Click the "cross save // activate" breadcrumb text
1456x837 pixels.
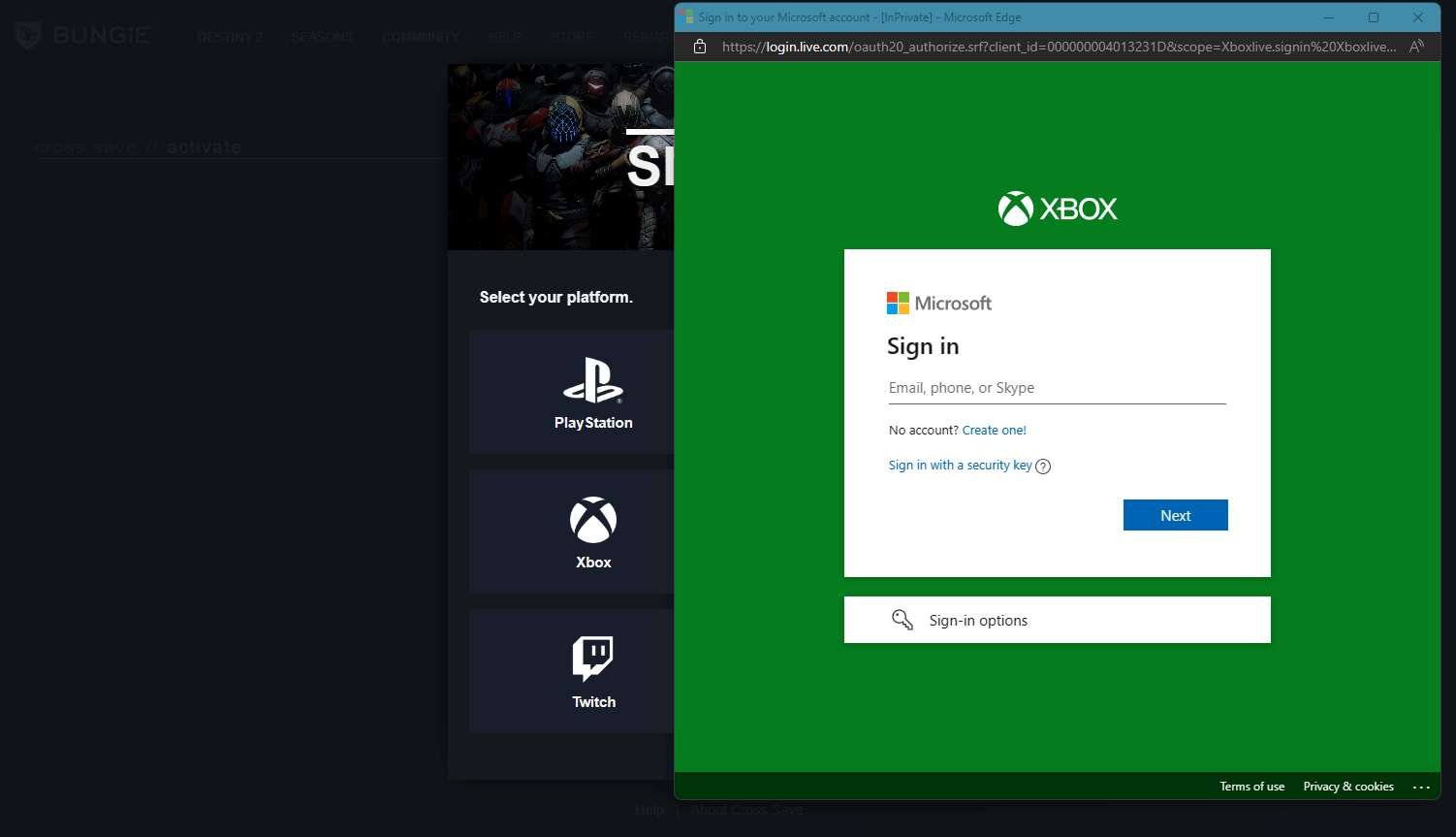139,147
